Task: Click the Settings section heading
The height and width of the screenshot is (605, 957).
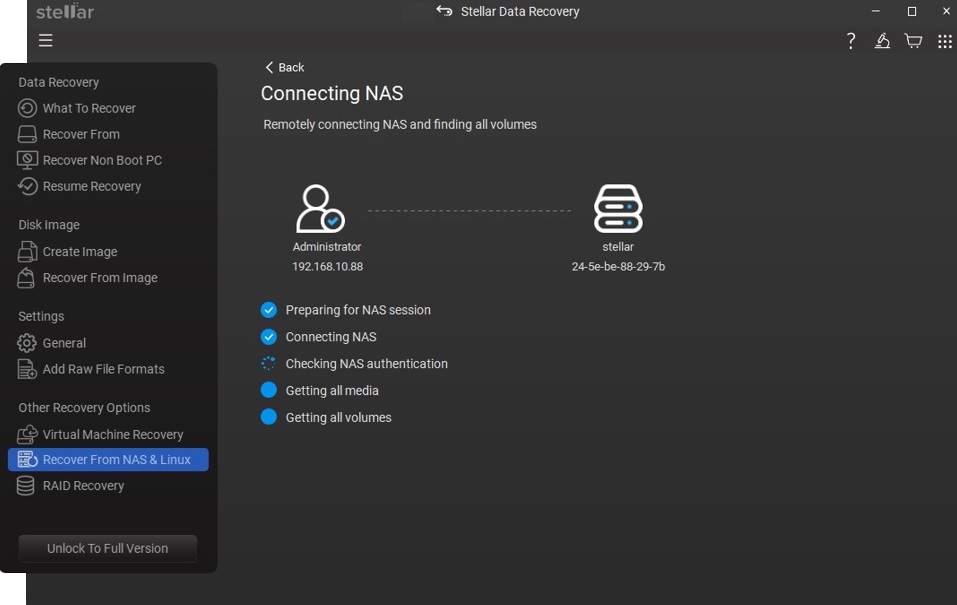Action: tap(41, 316)
